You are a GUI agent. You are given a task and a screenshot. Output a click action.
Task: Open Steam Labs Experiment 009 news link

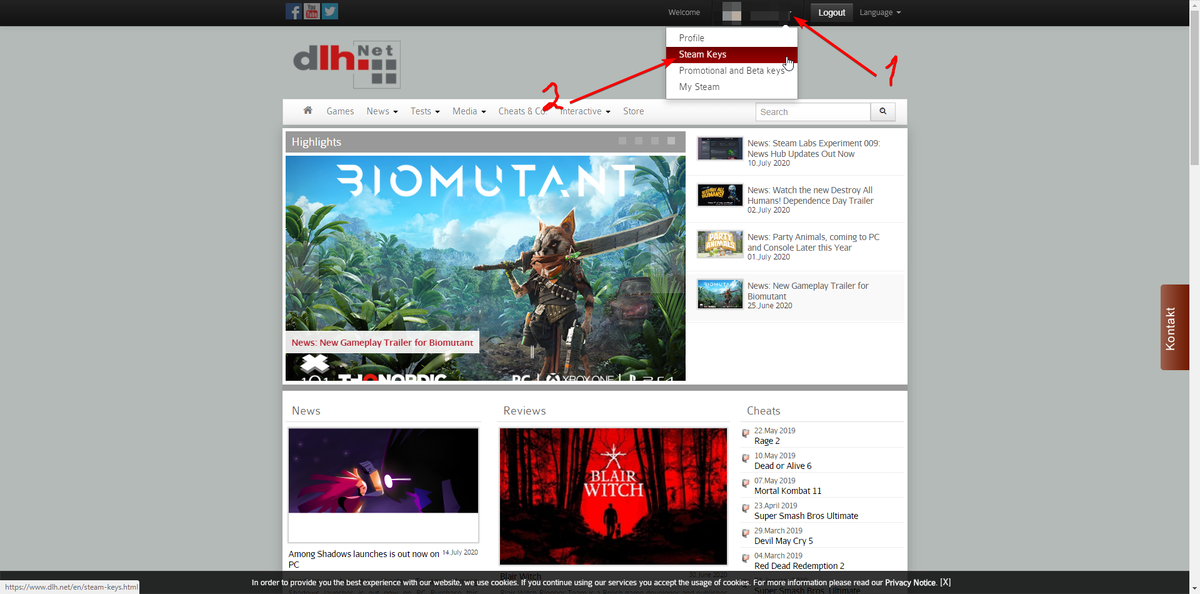[x=813, y=148]
